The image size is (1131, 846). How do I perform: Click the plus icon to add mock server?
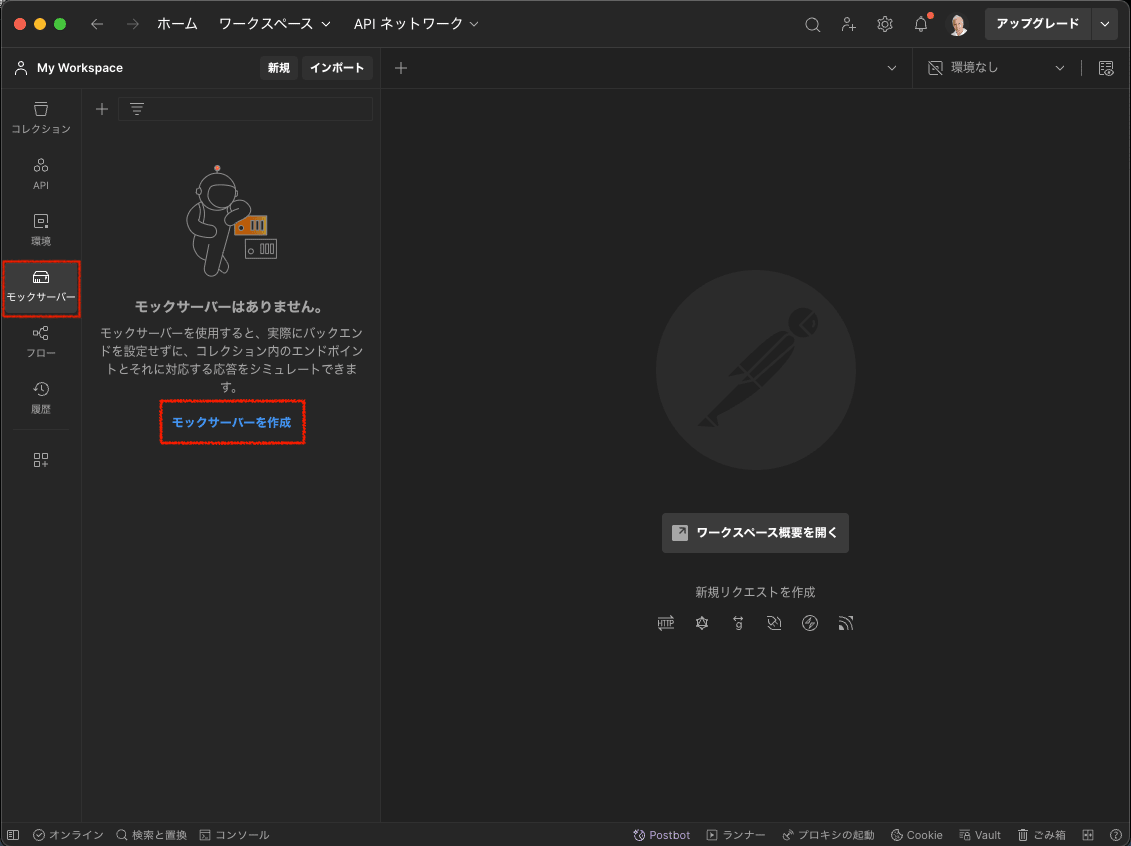point(102,109)
